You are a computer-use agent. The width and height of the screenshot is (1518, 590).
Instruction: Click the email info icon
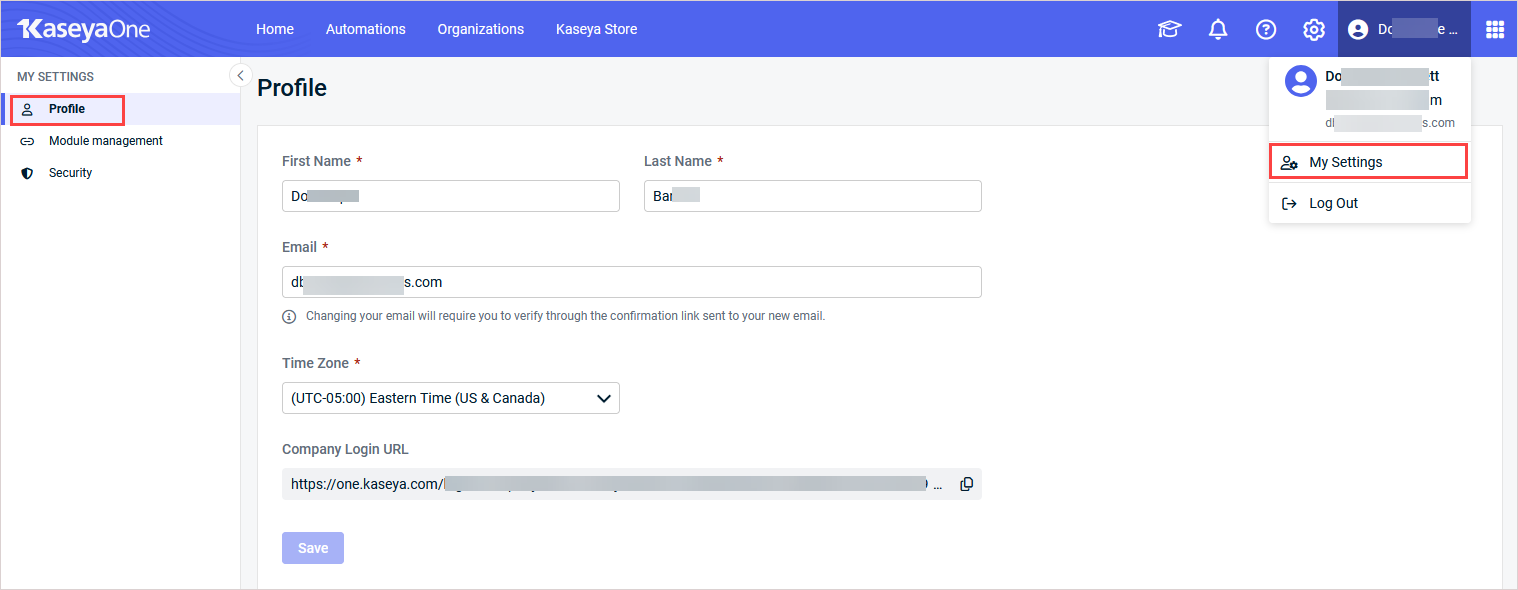(x=289, y=316)
